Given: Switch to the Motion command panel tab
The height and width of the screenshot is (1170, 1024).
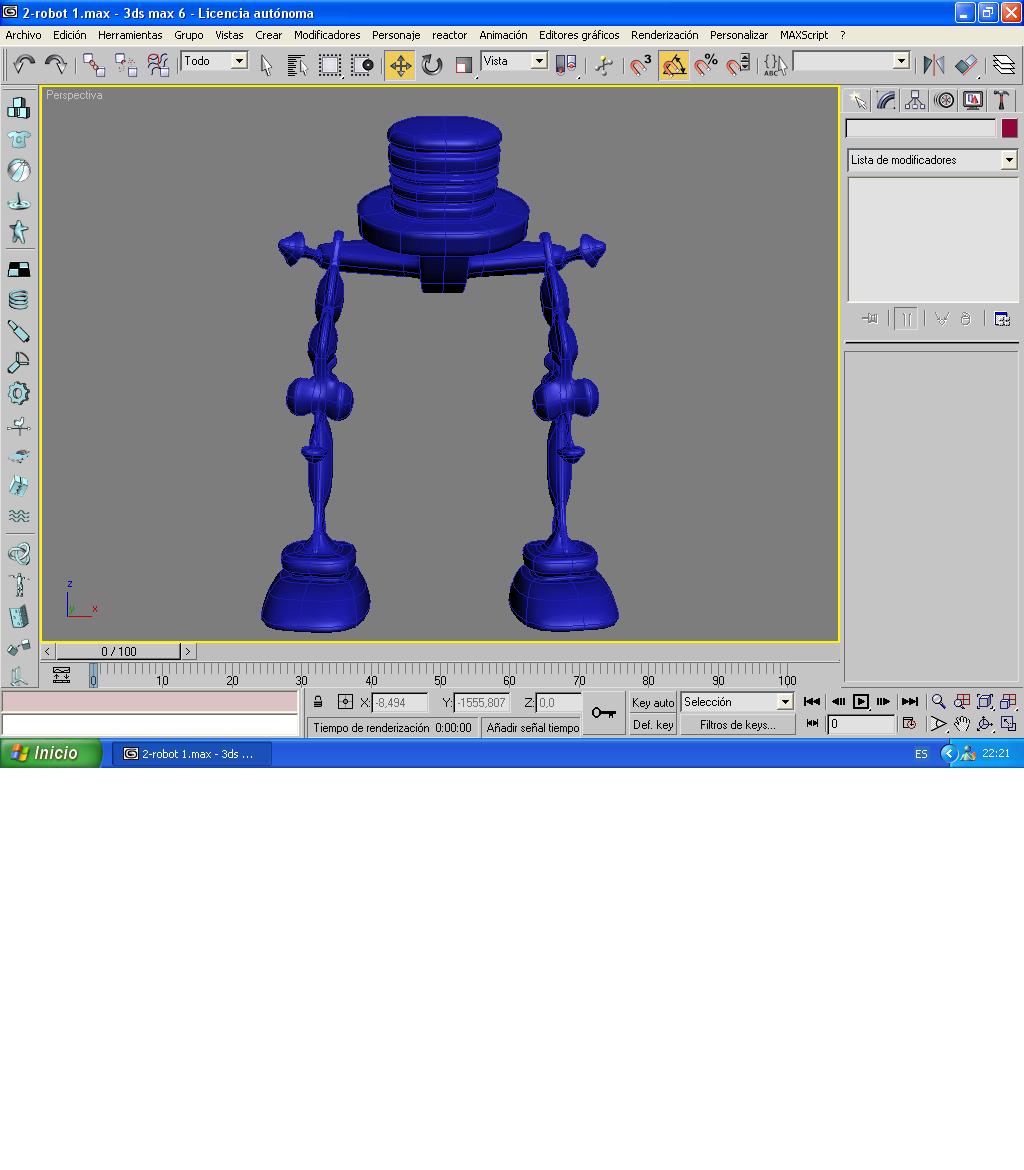Looking at the screenshot, I should tap(944, 100).
